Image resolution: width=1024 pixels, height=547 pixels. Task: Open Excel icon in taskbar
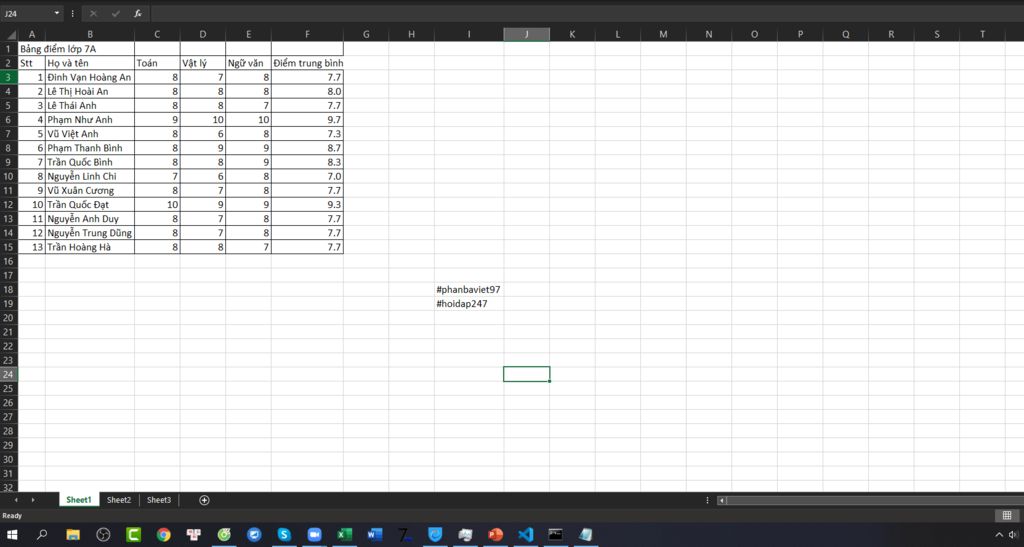click(344, 535)
